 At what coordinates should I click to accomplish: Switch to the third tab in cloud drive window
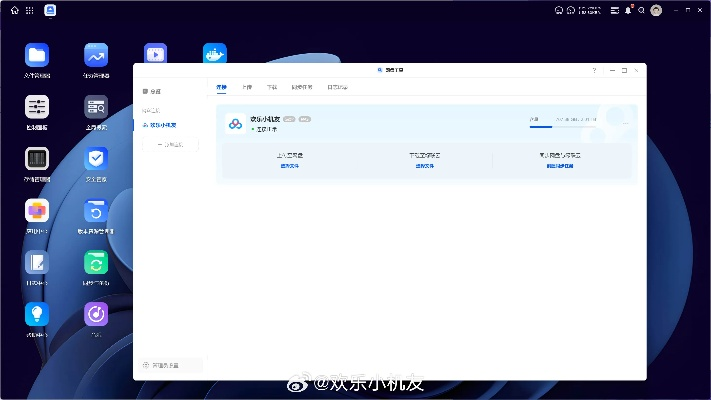(271, 88)
